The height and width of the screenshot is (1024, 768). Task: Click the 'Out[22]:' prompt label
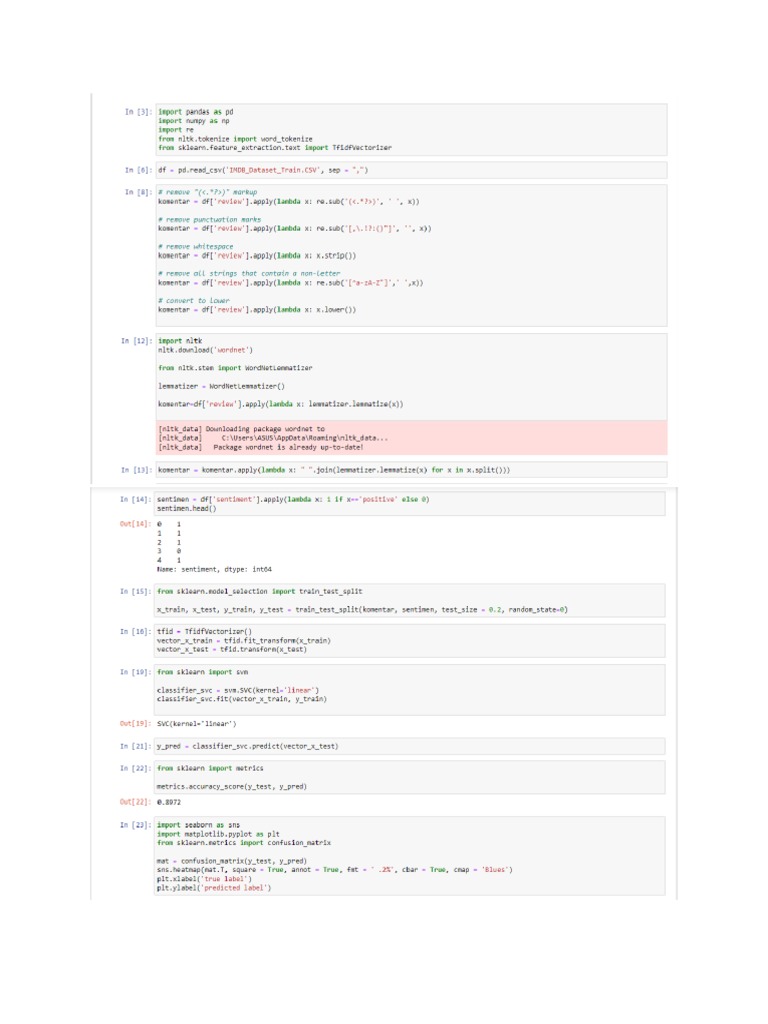(x=135, y=802)
